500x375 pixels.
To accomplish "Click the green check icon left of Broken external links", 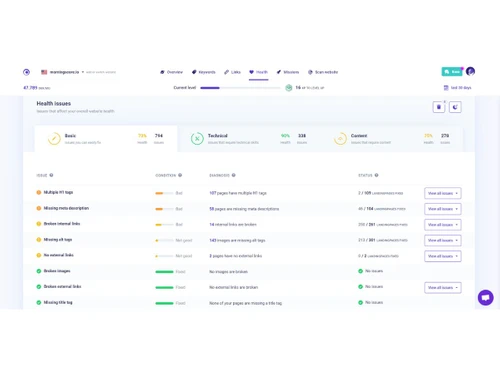I will coord(39,287).
